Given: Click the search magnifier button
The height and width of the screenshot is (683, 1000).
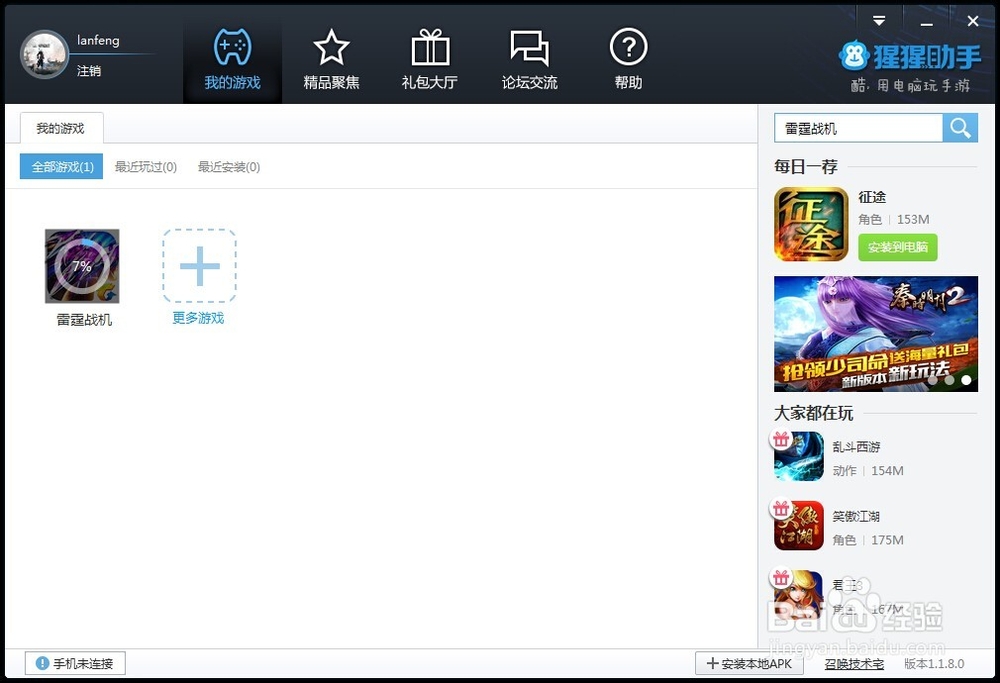Looking at the screenshot, I should [x=960, y=128].
